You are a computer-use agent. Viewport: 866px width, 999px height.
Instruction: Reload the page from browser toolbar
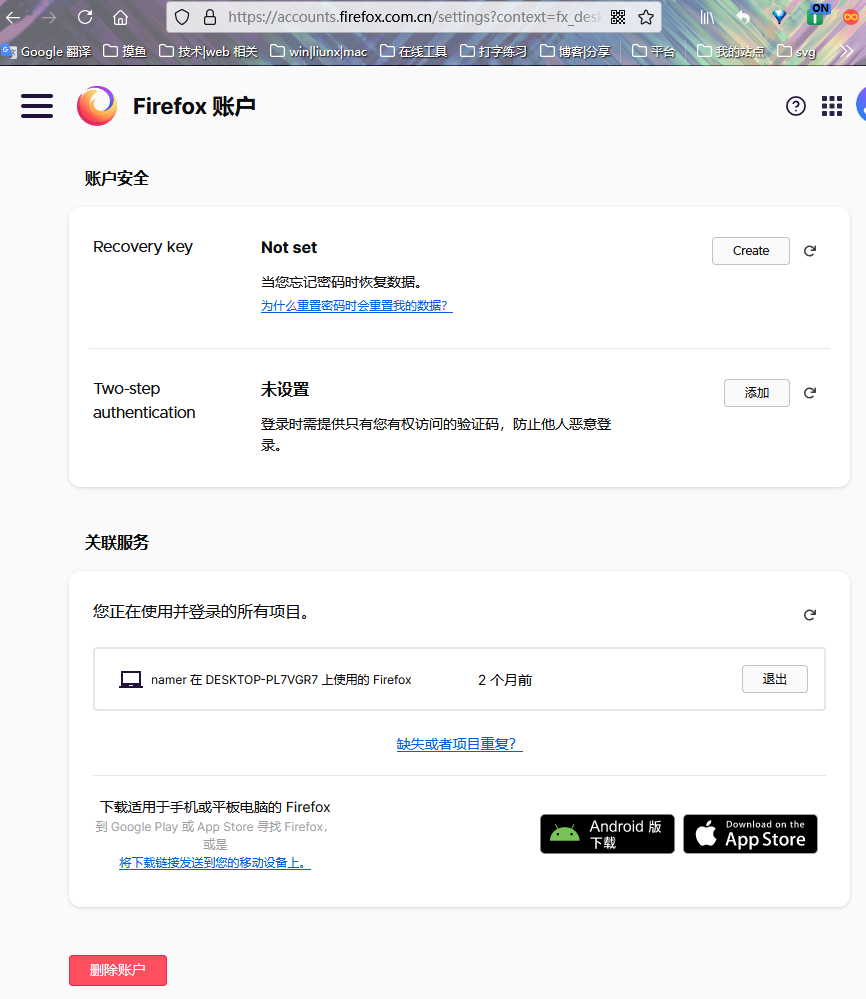(85, 17)
